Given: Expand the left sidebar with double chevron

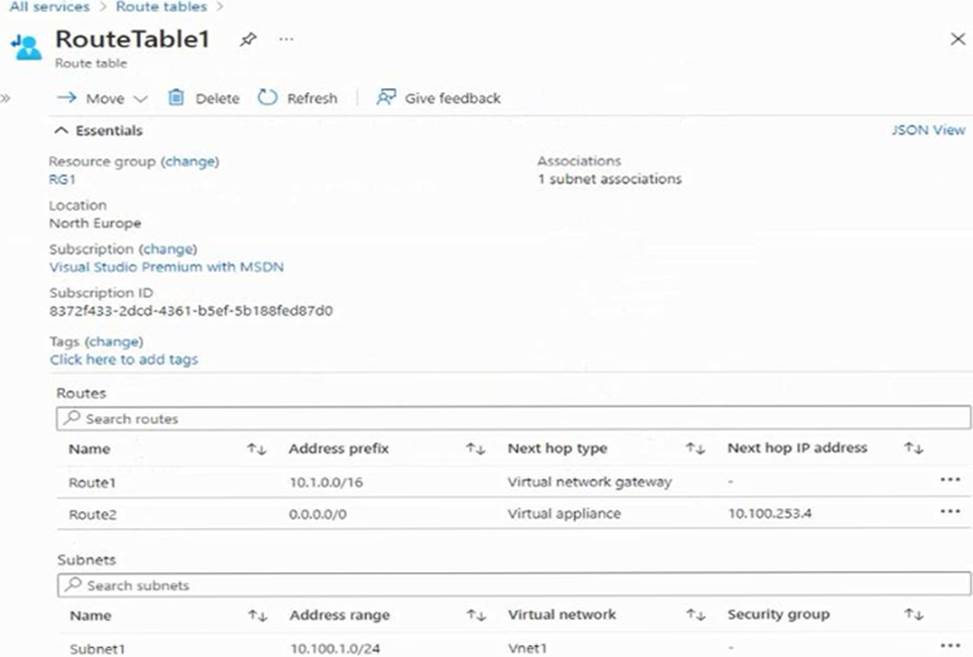Looking at the screenshot, I should (x=6, y=98).
